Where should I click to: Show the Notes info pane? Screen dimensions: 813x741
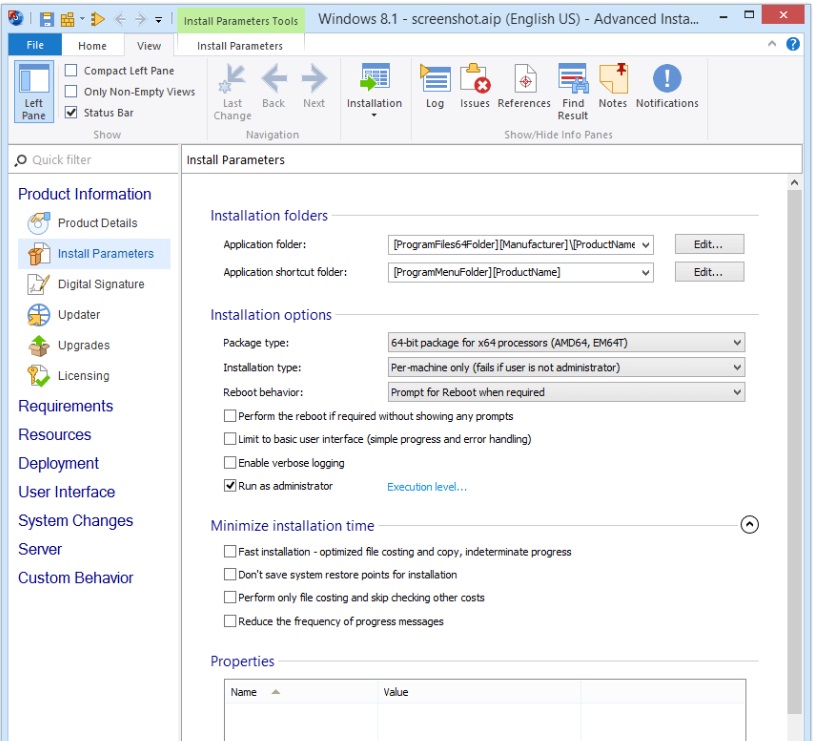613,86
